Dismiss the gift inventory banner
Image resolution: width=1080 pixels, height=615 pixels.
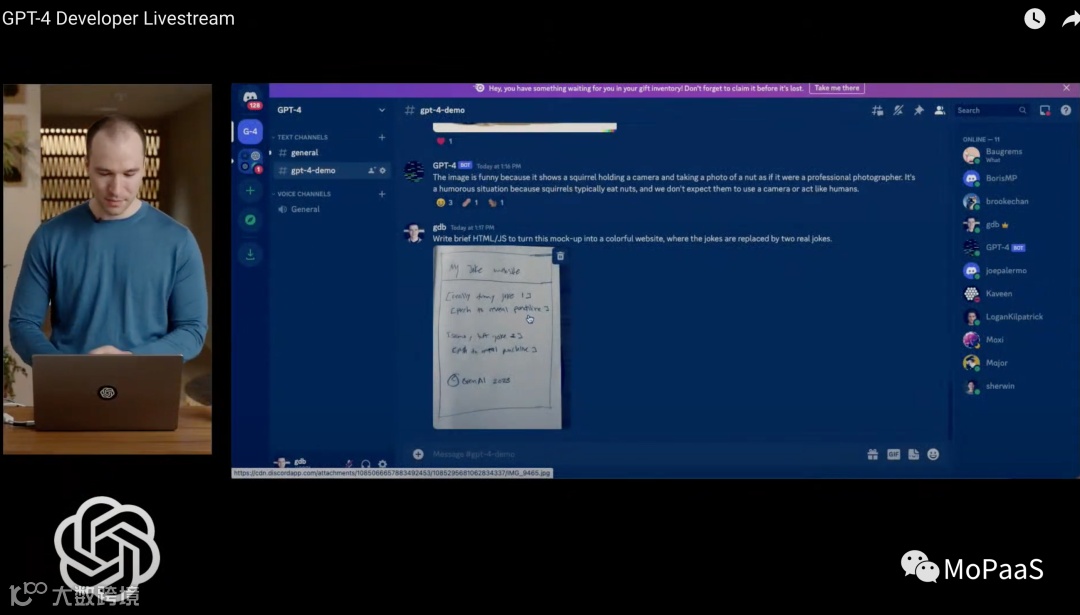[x=1066, y=88]
